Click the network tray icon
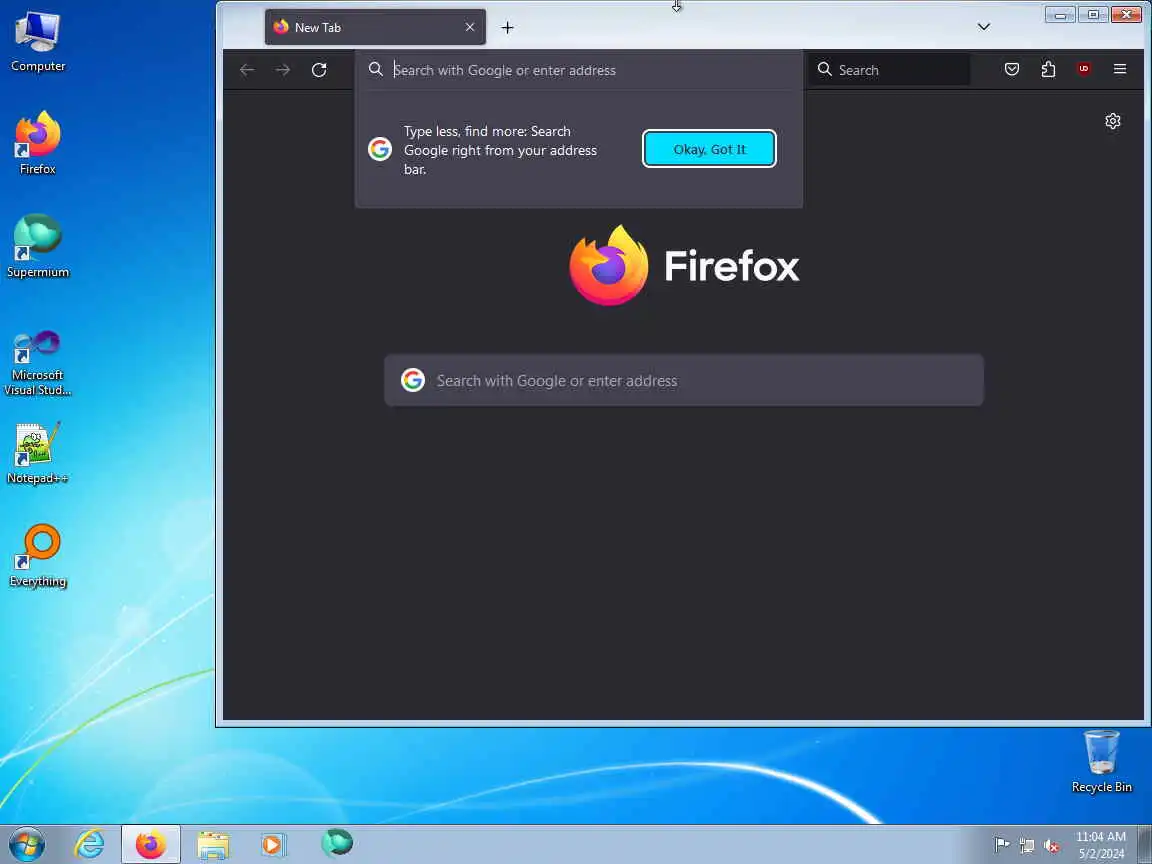1152x864 pixels. click(x=1026, y=846)
